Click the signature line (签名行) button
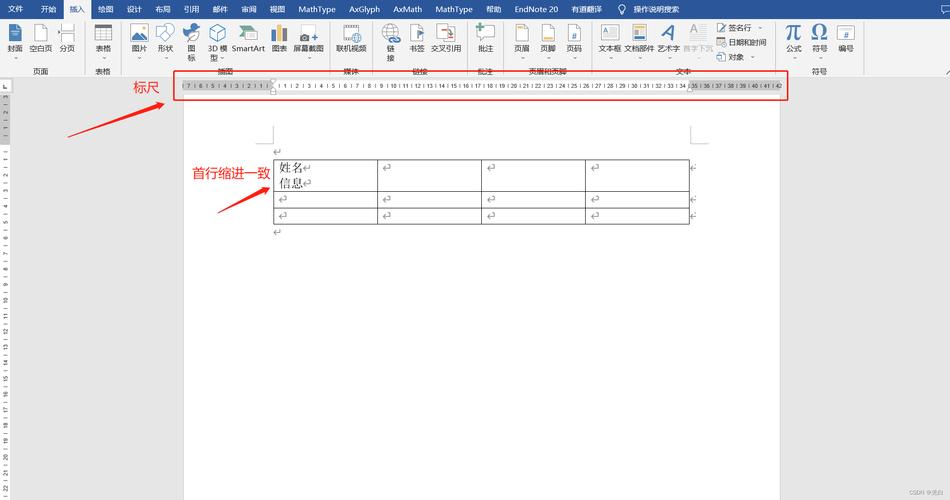 tap(739, 29)
